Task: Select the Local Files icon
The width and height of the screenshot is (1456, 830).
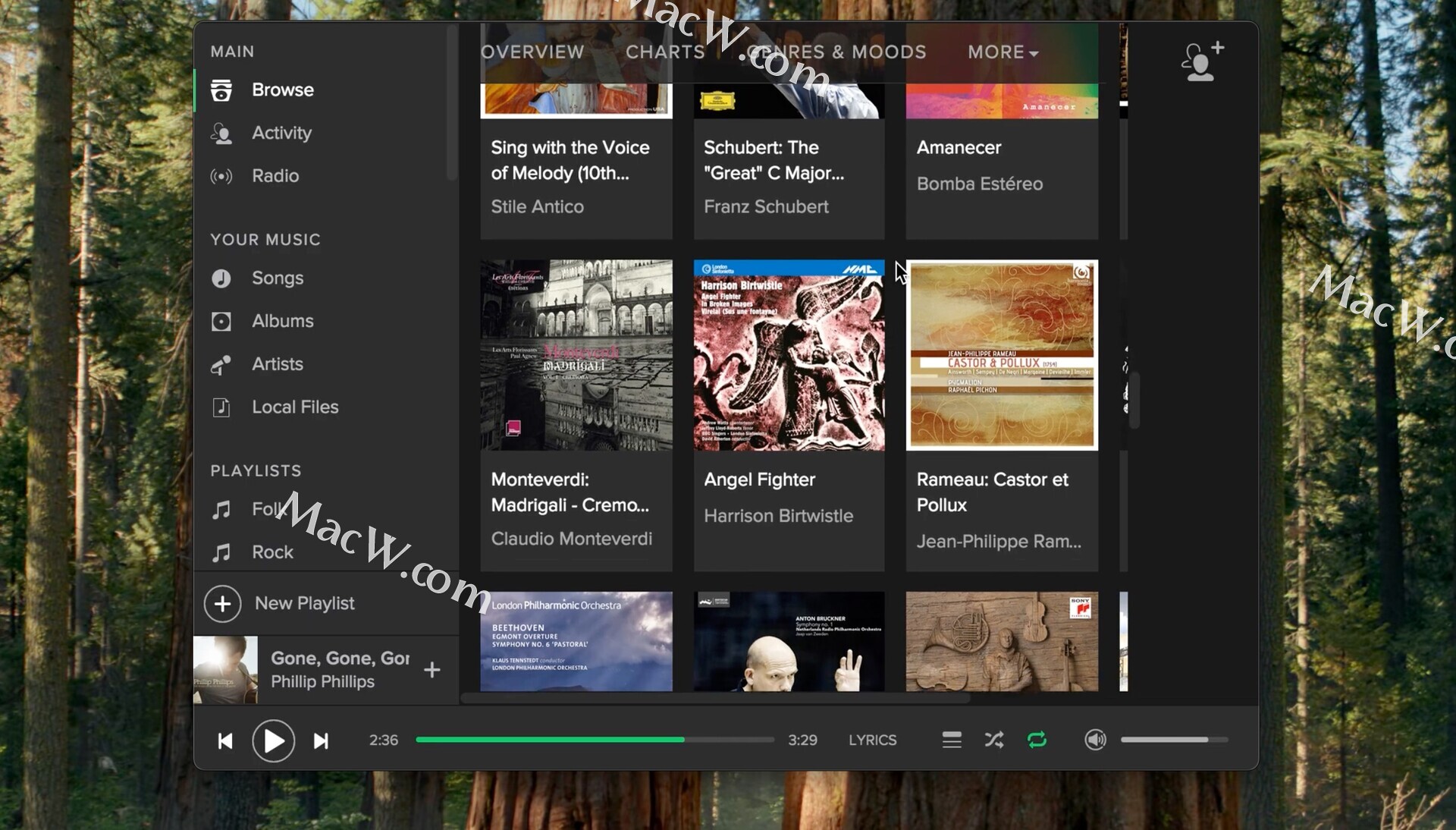Action: pos(221,407)
